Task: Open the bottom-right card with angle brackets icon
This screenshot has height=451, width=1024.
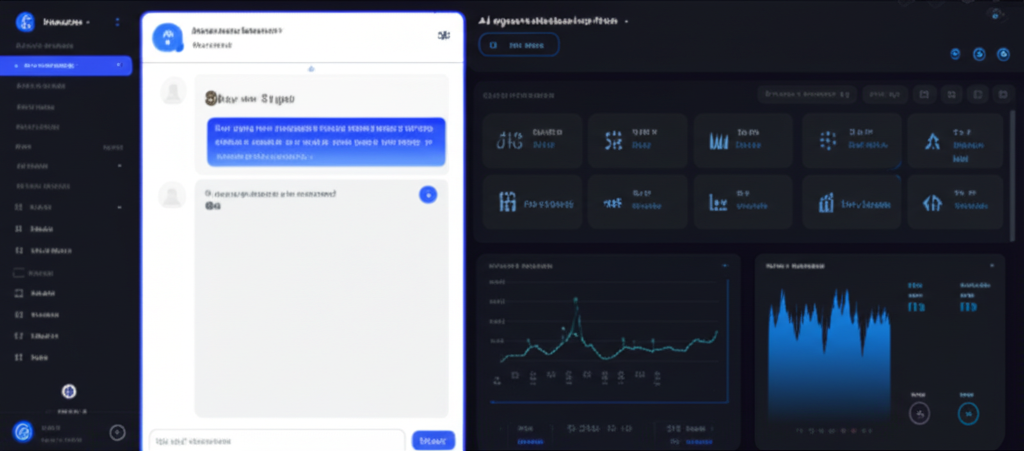Action: (x=955, y=202)
